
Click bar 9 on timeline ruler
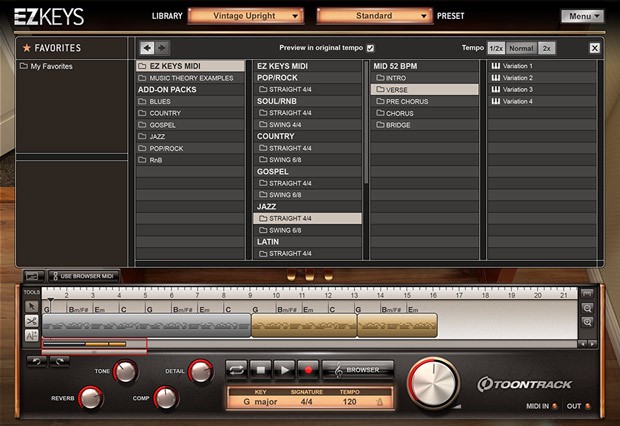tap(250, 295)
